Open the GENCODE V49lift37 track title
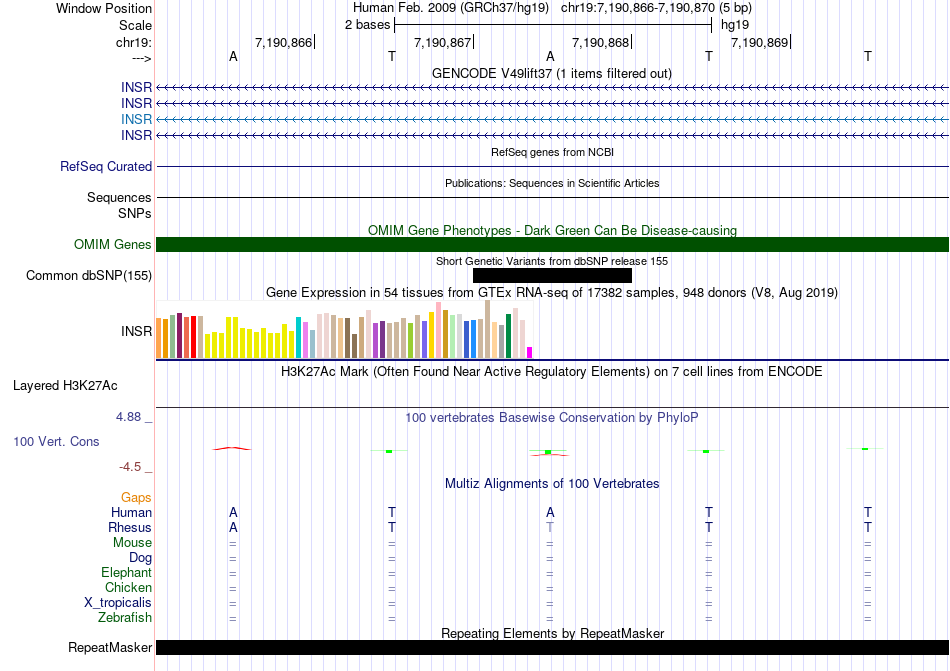The image size is (950, 671). 552,73
